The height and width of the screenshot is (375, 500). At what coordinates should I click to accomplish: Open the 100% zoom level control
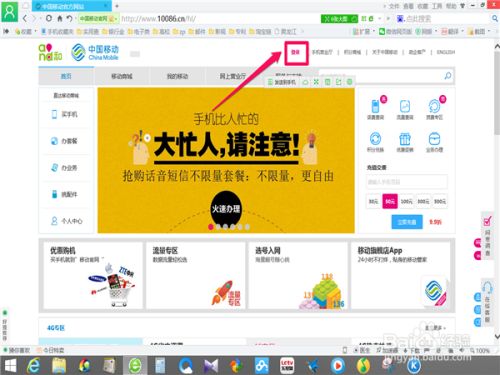click(x=479, y=350)
